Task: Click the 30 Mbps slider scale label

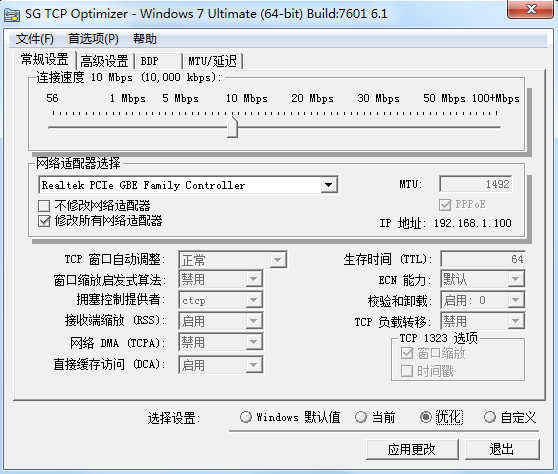Action: pyautogui.click(x=378, y=98)
